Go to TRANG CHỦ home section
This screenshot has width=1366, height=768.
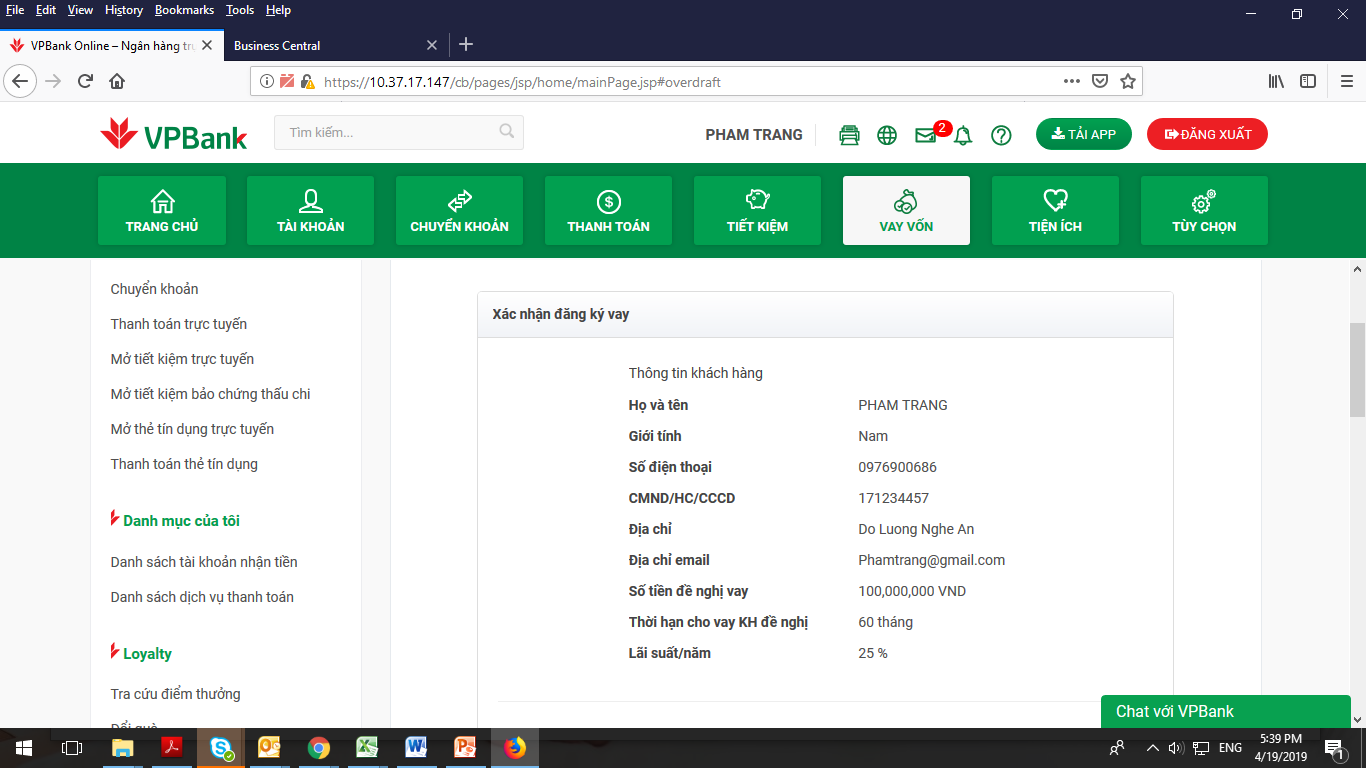point(162,210)
